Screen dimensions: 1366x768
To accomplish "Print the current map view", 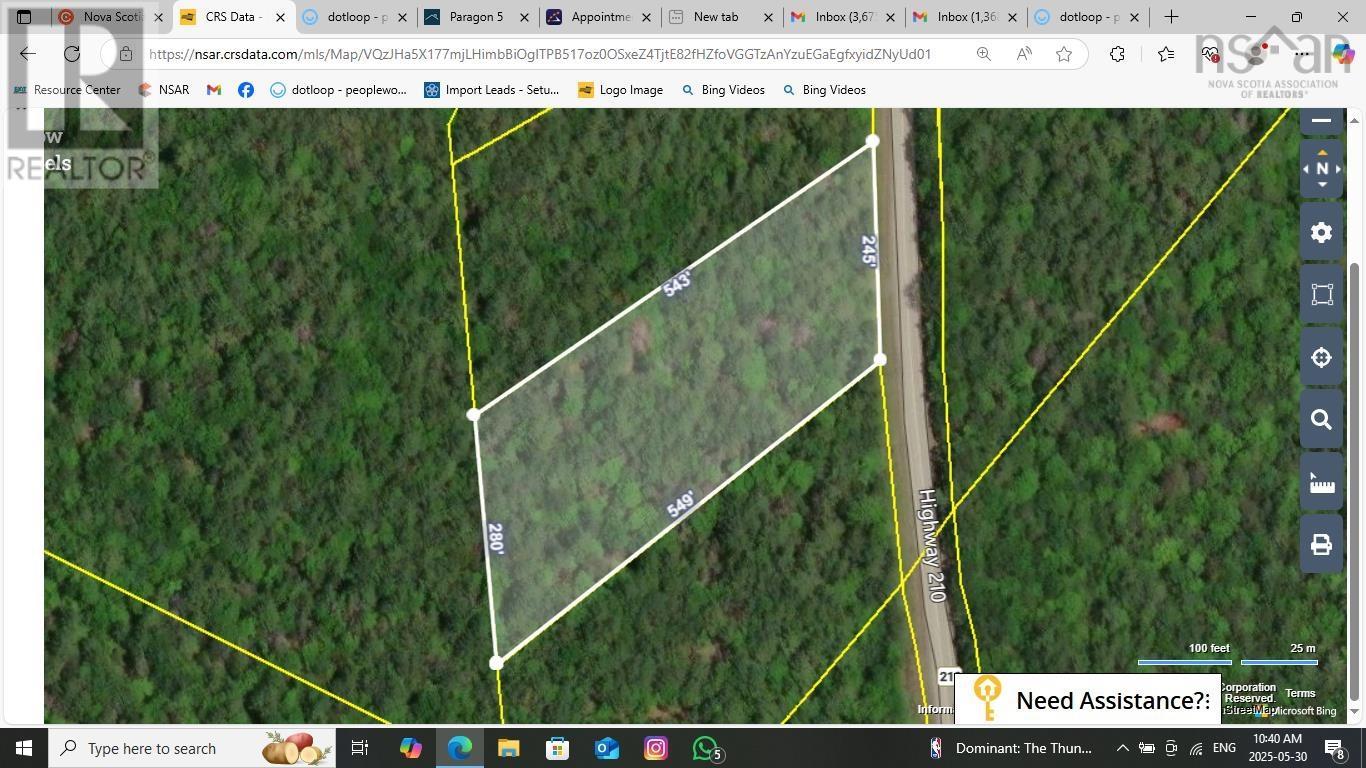I will (1320, 544).
